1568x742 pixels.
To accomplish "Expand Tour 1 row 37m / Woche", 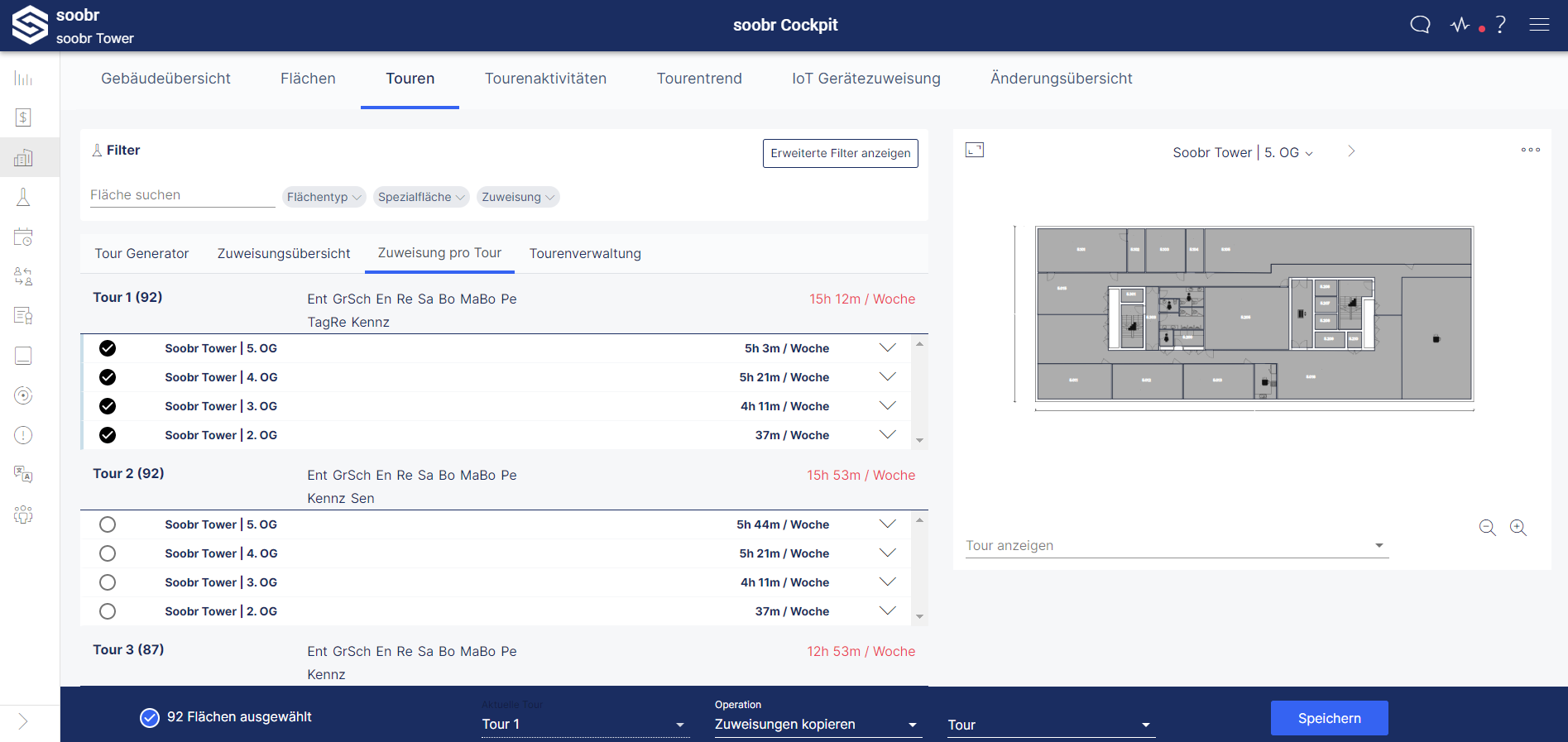I will click(x=888, y=435).
